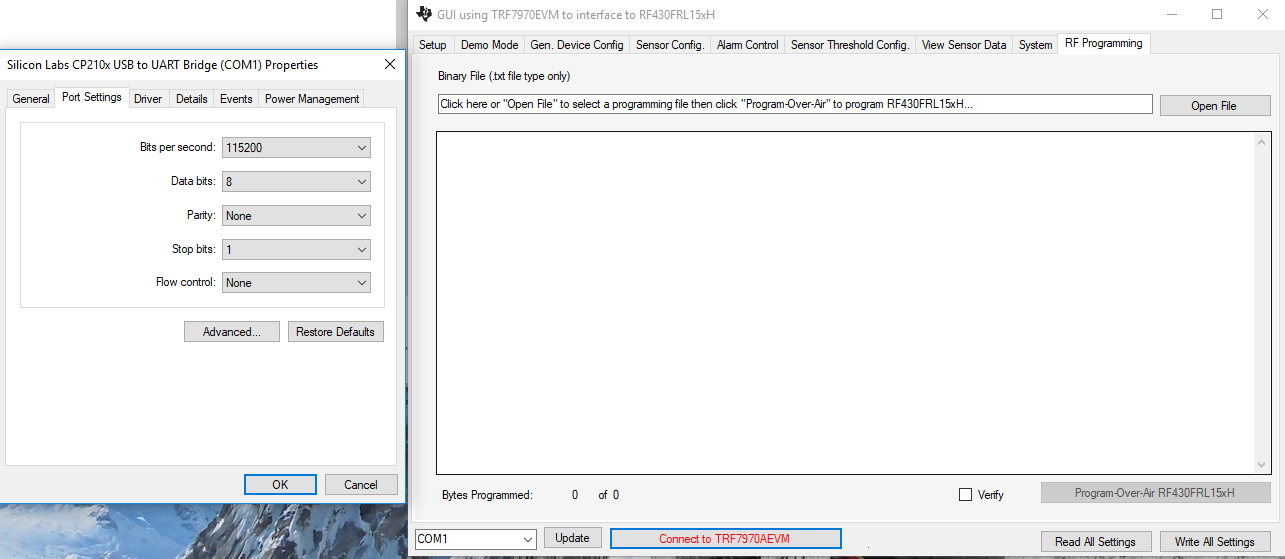Open the Flow control dropdown
Viewport: 1285px width, 559px height.
[x=296, y=283]
